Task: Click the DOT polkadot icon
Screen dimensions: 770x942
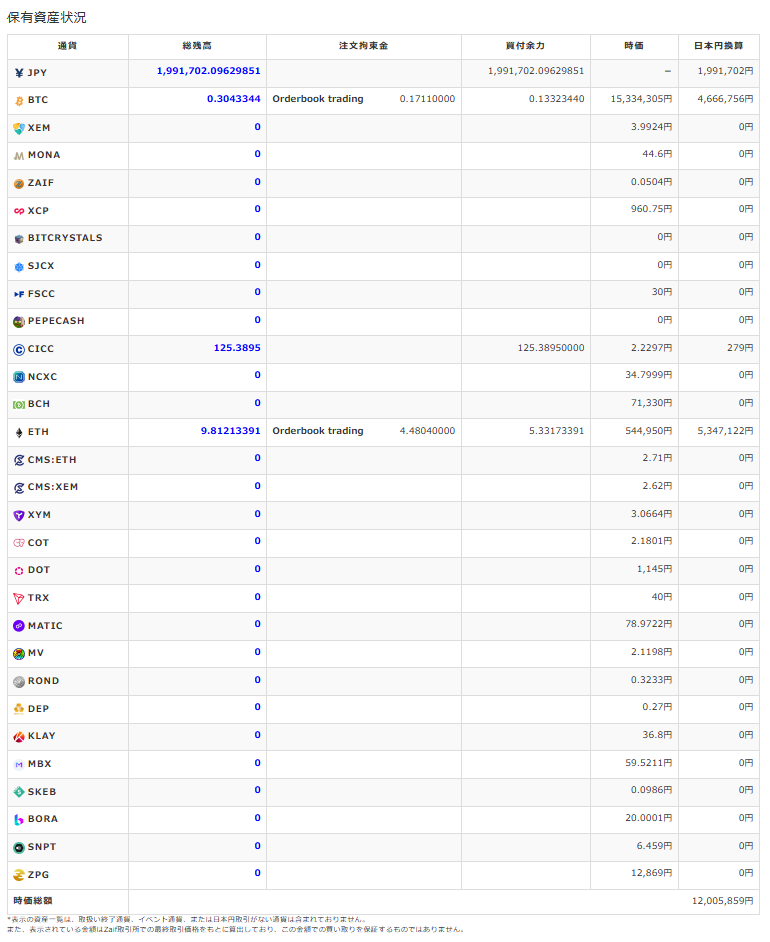Action: tap(19, 571)
